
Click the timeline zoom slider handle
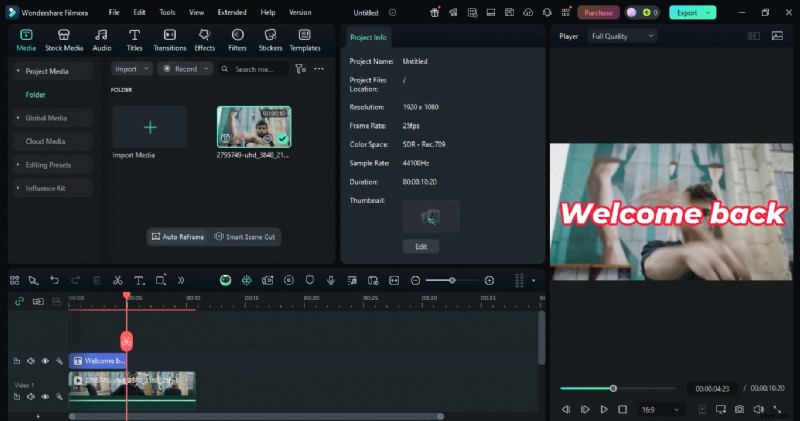click(453, 281)
